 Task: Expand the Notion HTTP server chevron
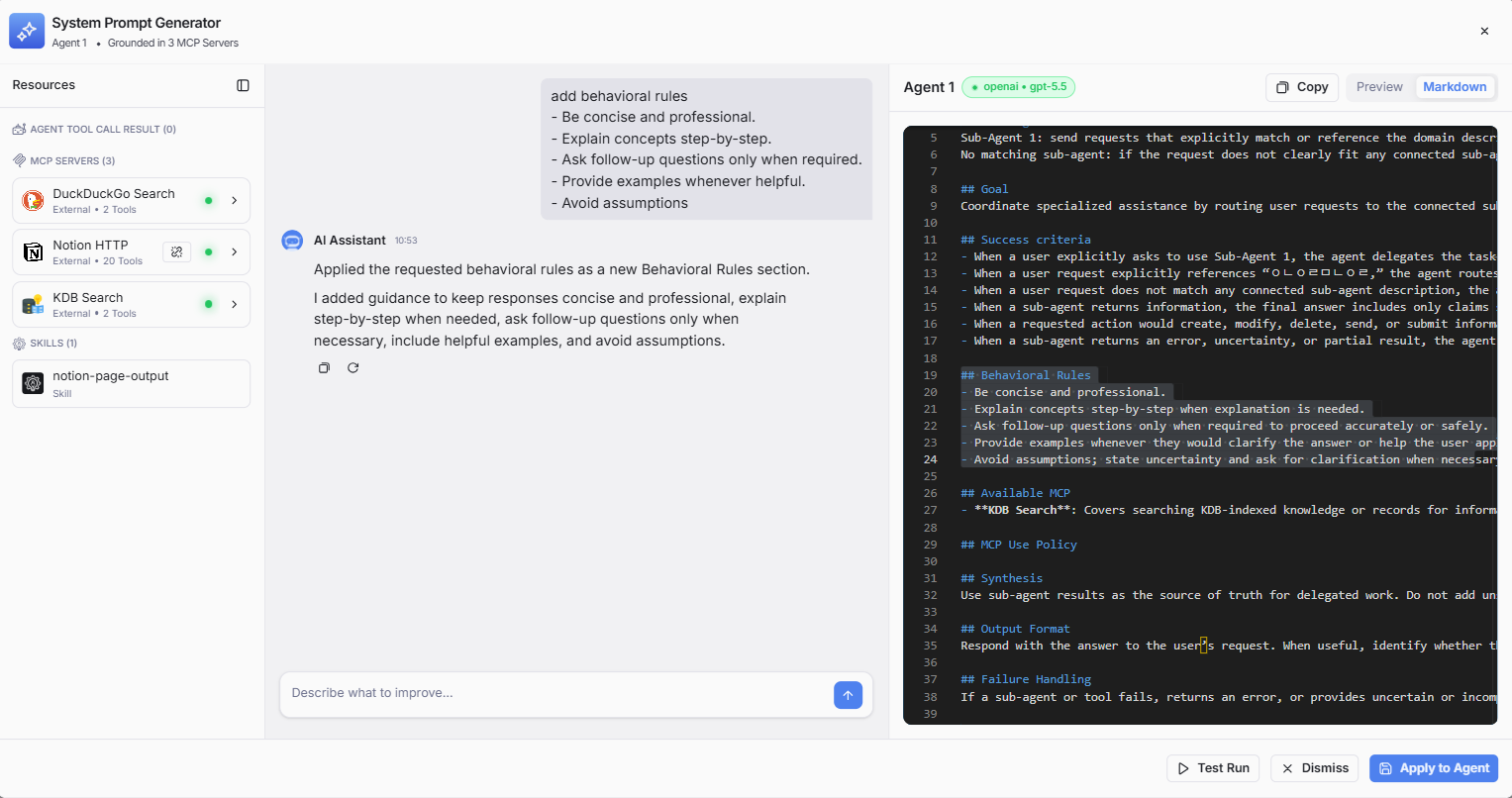235,252
